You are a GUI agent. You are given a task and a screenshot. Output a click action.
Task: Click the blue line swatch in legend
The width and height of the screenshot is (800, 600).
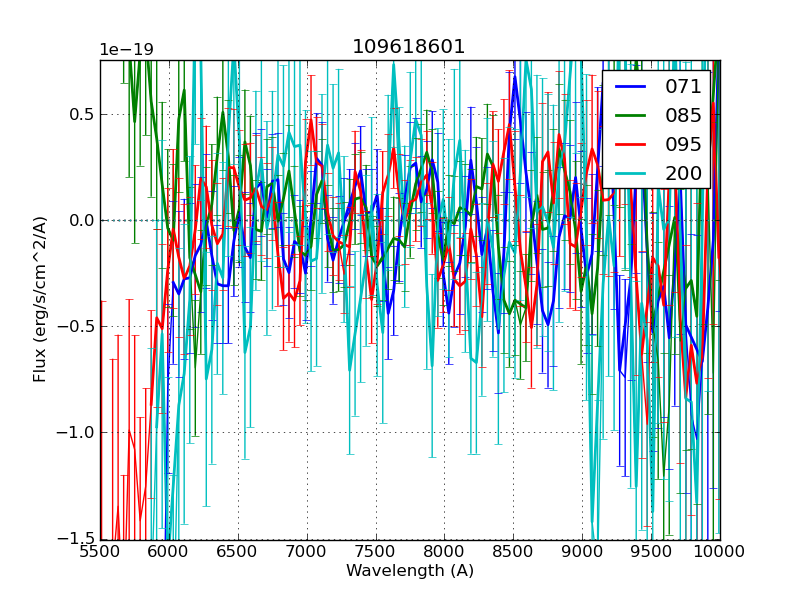point(632,87)
